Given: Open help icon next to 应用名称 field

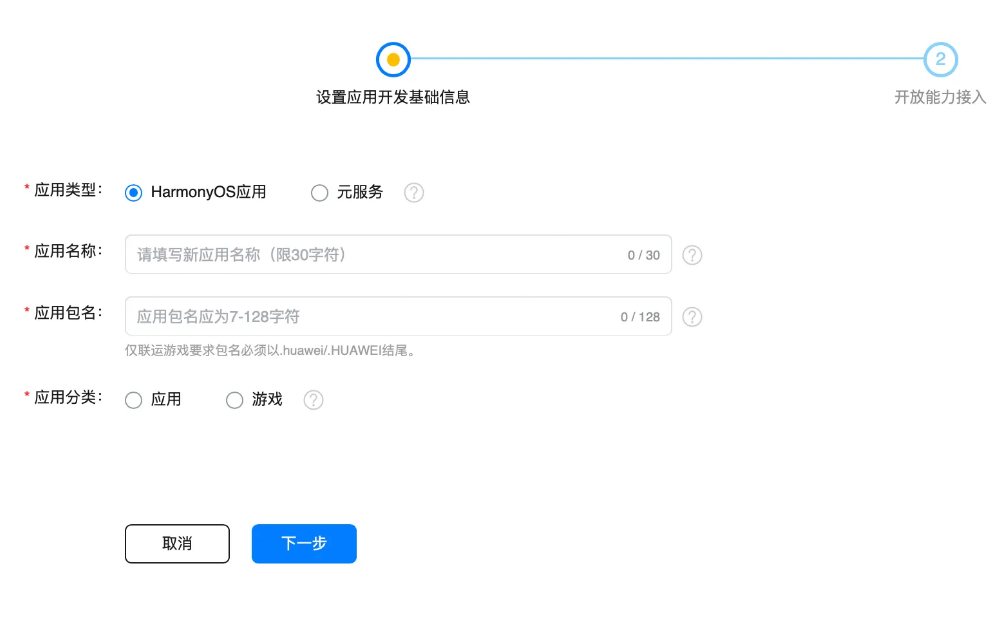Looking at the screenshot, I should 692,255.
